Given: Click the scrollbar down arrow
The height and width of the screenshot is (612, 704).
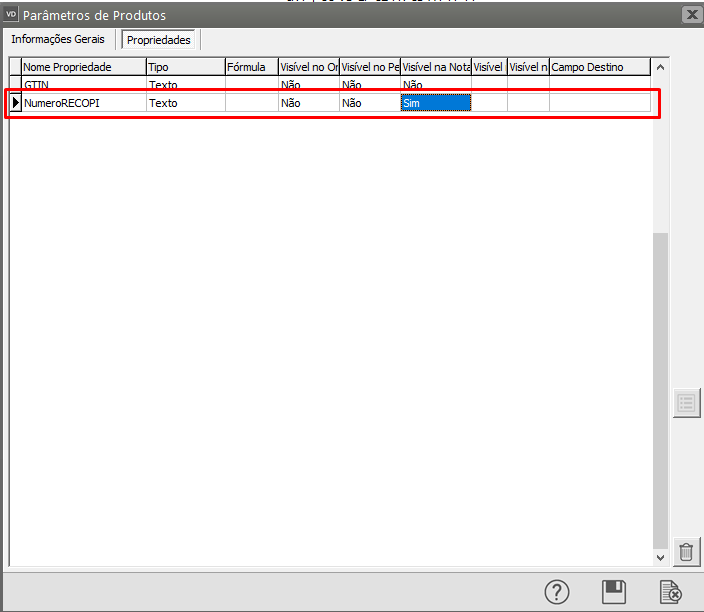Looking at the screenshot, I should 660,558.
